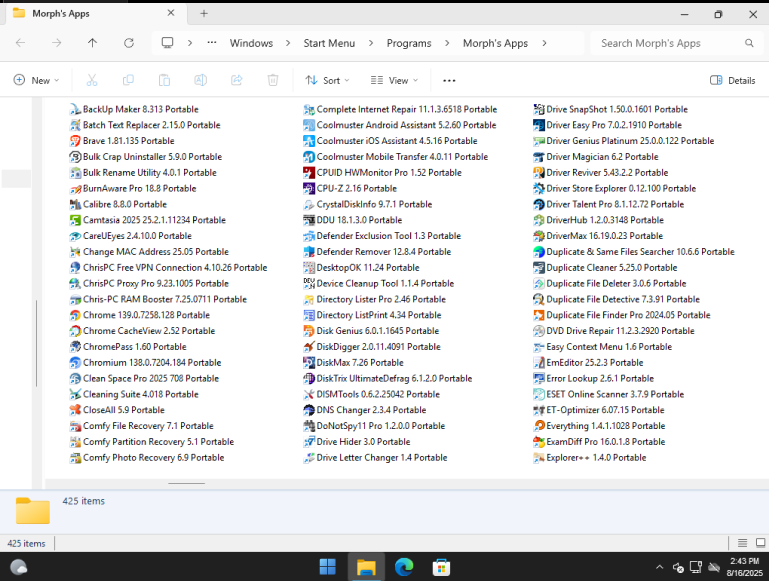The width and height of the screenshot is (769, 581).
Task: Open the See more toolbar options
Action: (449, 80)
